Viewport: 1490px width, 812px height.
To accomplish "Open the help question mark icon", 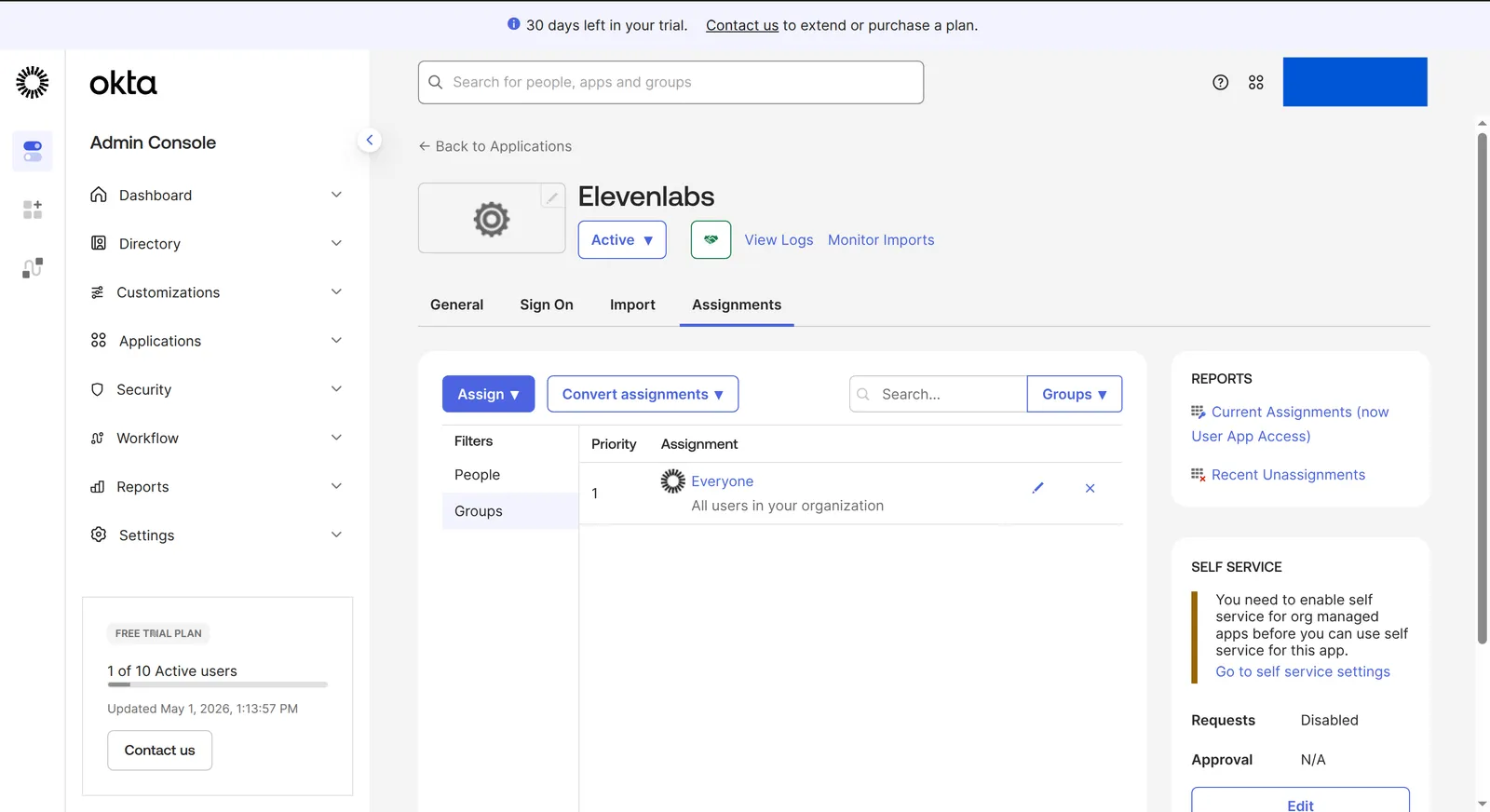I will pyautogui.click(x=1220, y=82).
